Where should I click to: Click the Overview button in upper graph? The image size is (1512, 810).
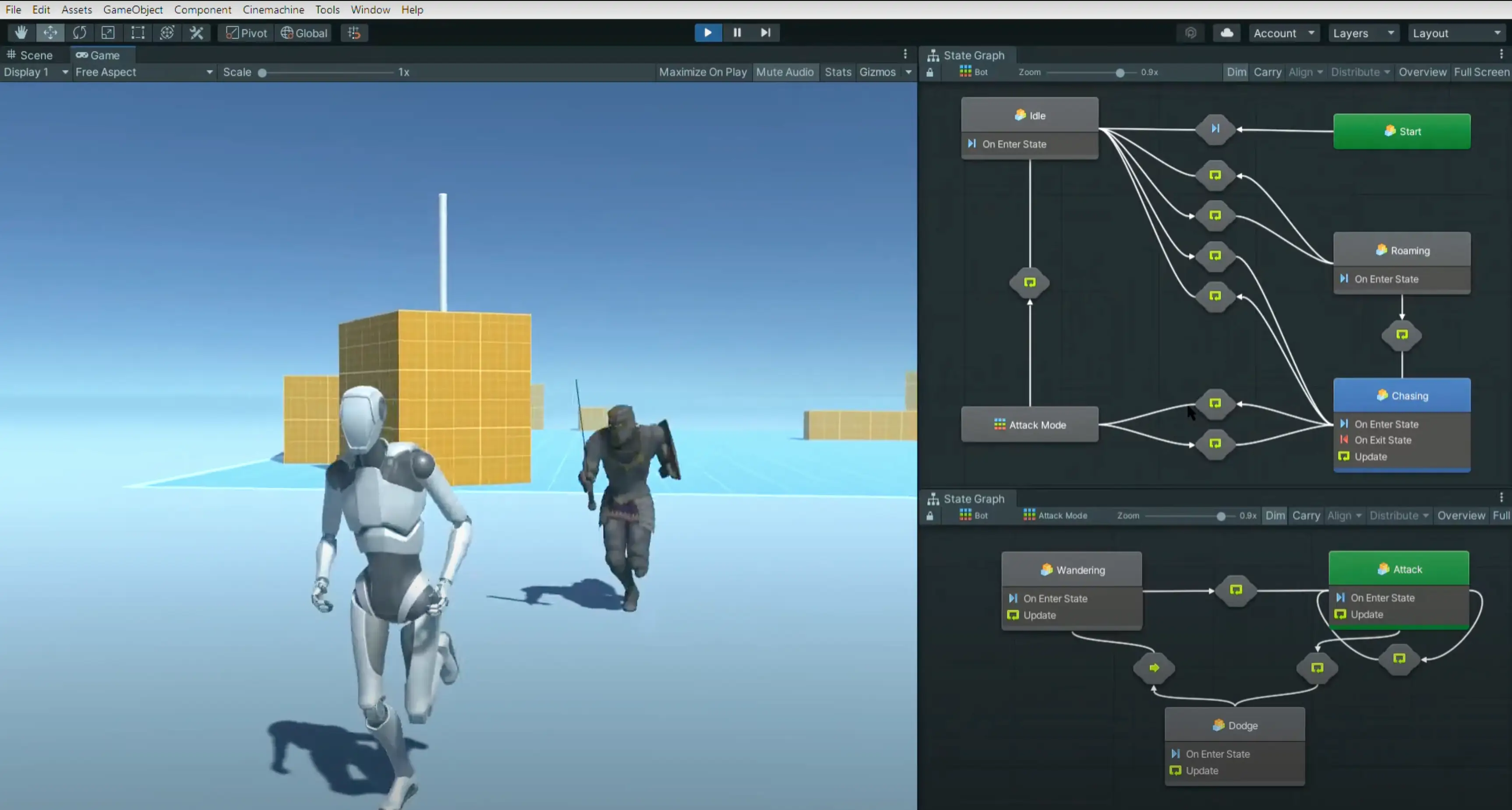pyautogui.click(x=1422, y=72)
